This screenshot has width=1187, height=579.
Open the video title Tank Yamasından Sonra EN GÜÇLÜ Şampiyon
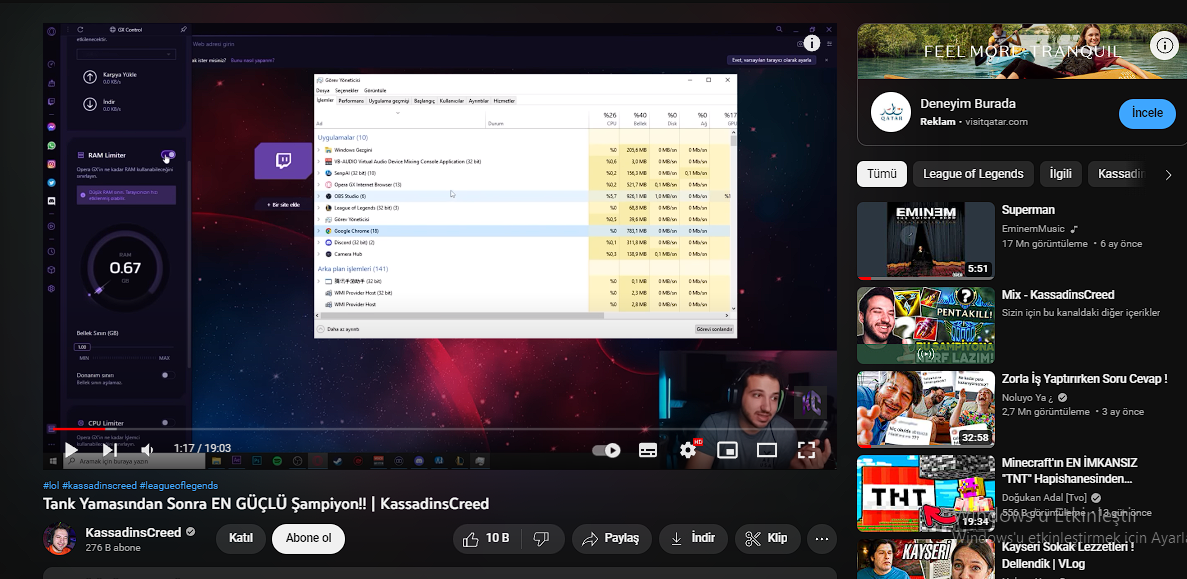click(x=266, y=503)
